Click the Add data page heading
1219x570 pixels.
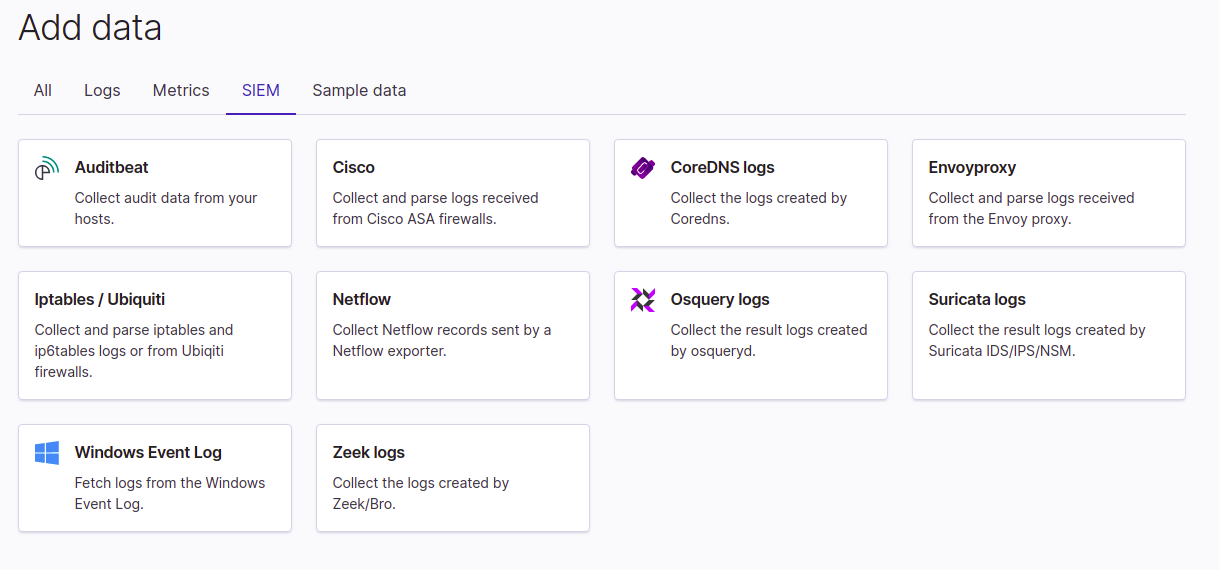90,27
